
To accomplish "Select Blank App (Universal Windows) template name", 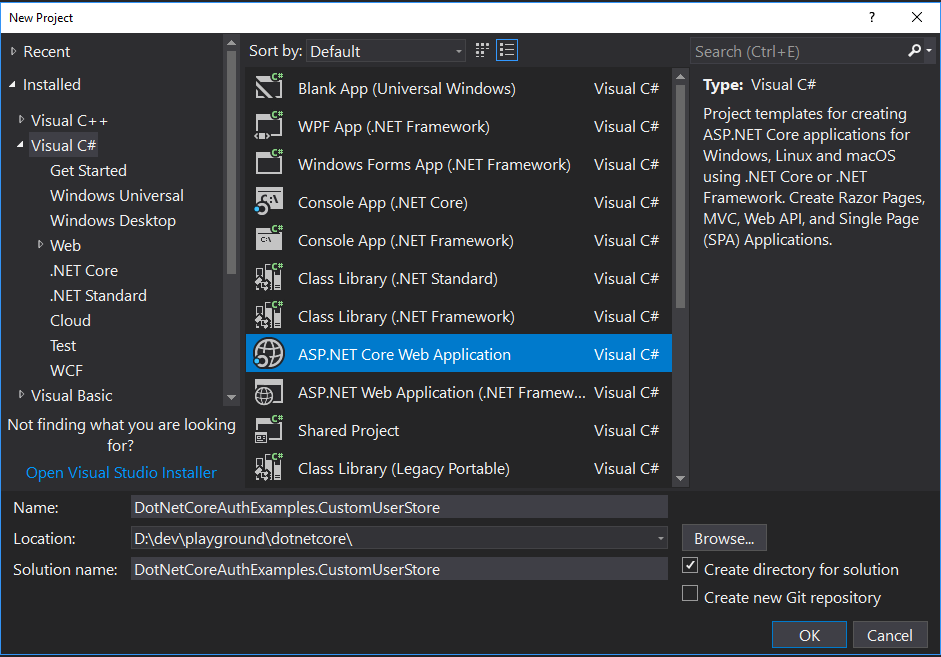I will pos(407,89).
